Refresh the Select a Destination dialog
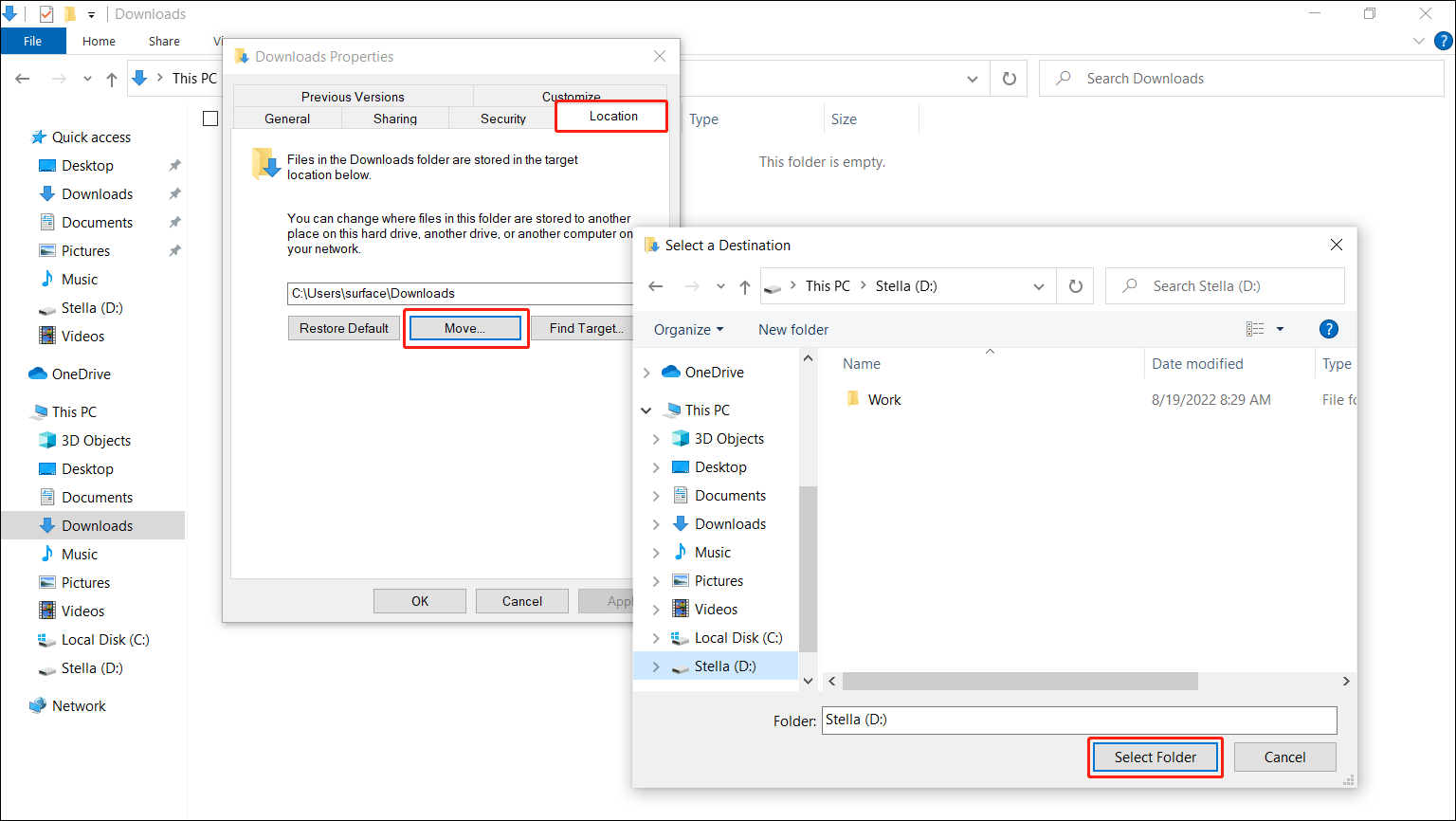The height and width of the screenshot is (821, 1456). pos(1075,286)
